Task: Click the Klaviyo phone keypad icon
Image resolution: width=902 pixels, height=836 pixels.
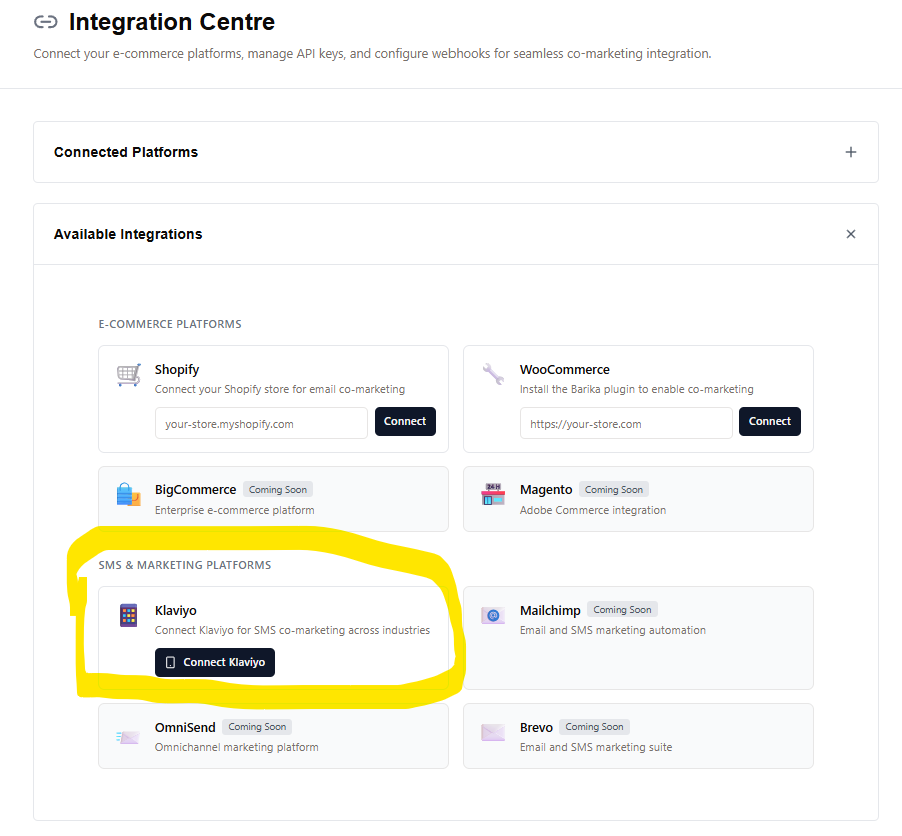Action: coord(129,615)
